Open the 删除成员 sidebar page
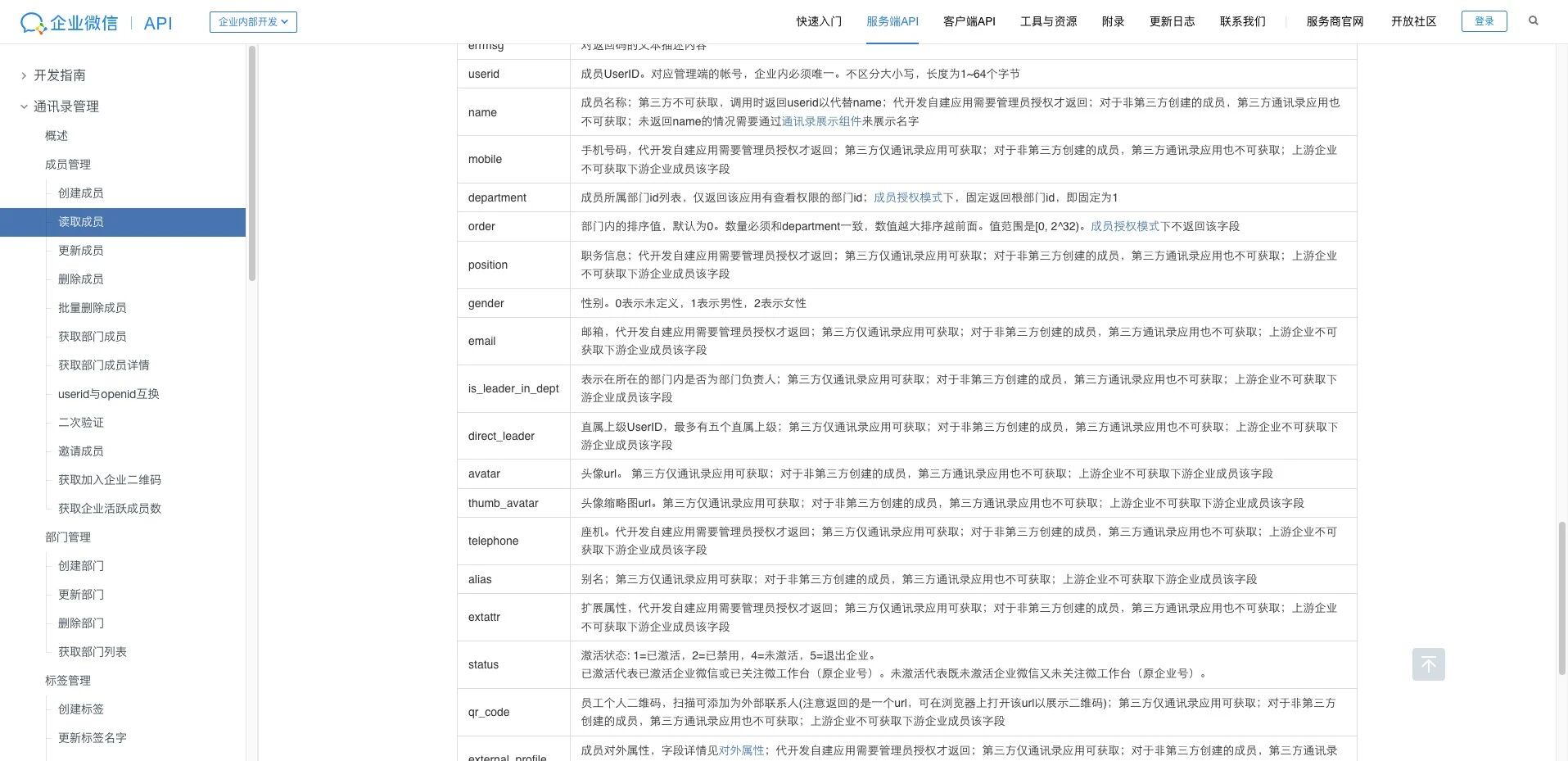Viewport: 1568px width, 761px height. pos(81,279)
